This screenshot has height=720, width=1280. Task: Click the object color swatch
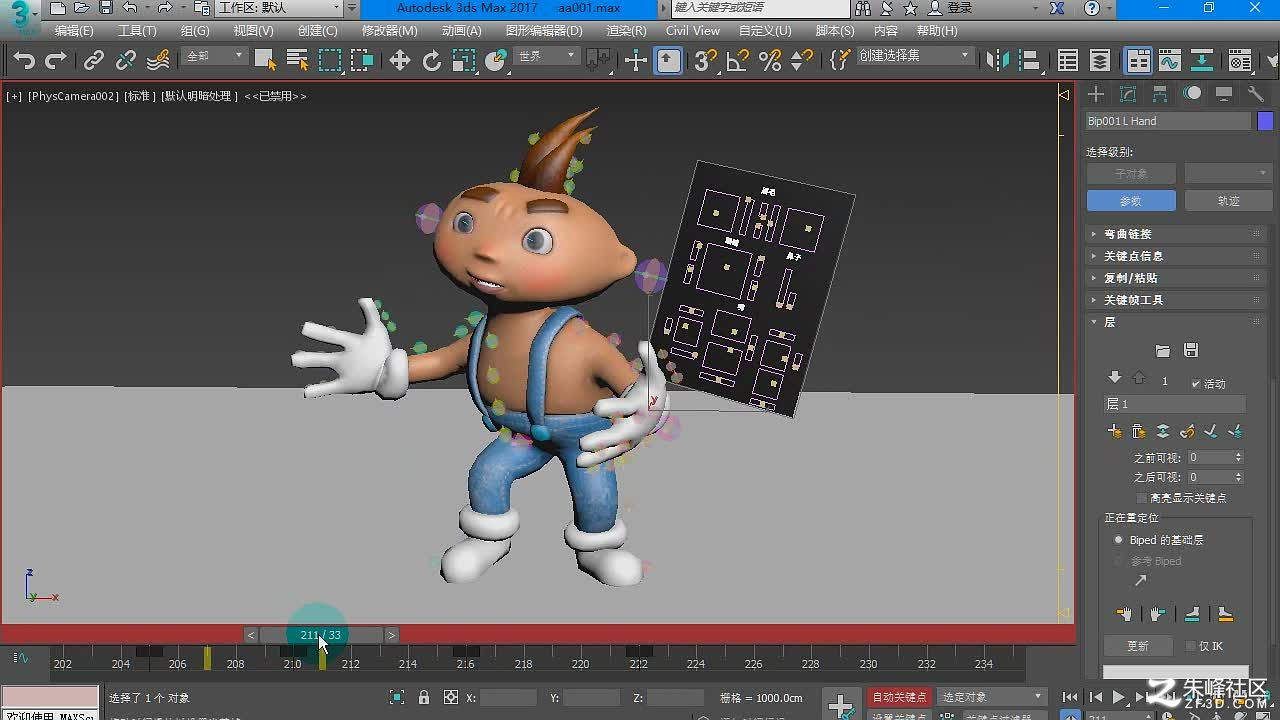pyautogui.click(x=1265, y=121)
